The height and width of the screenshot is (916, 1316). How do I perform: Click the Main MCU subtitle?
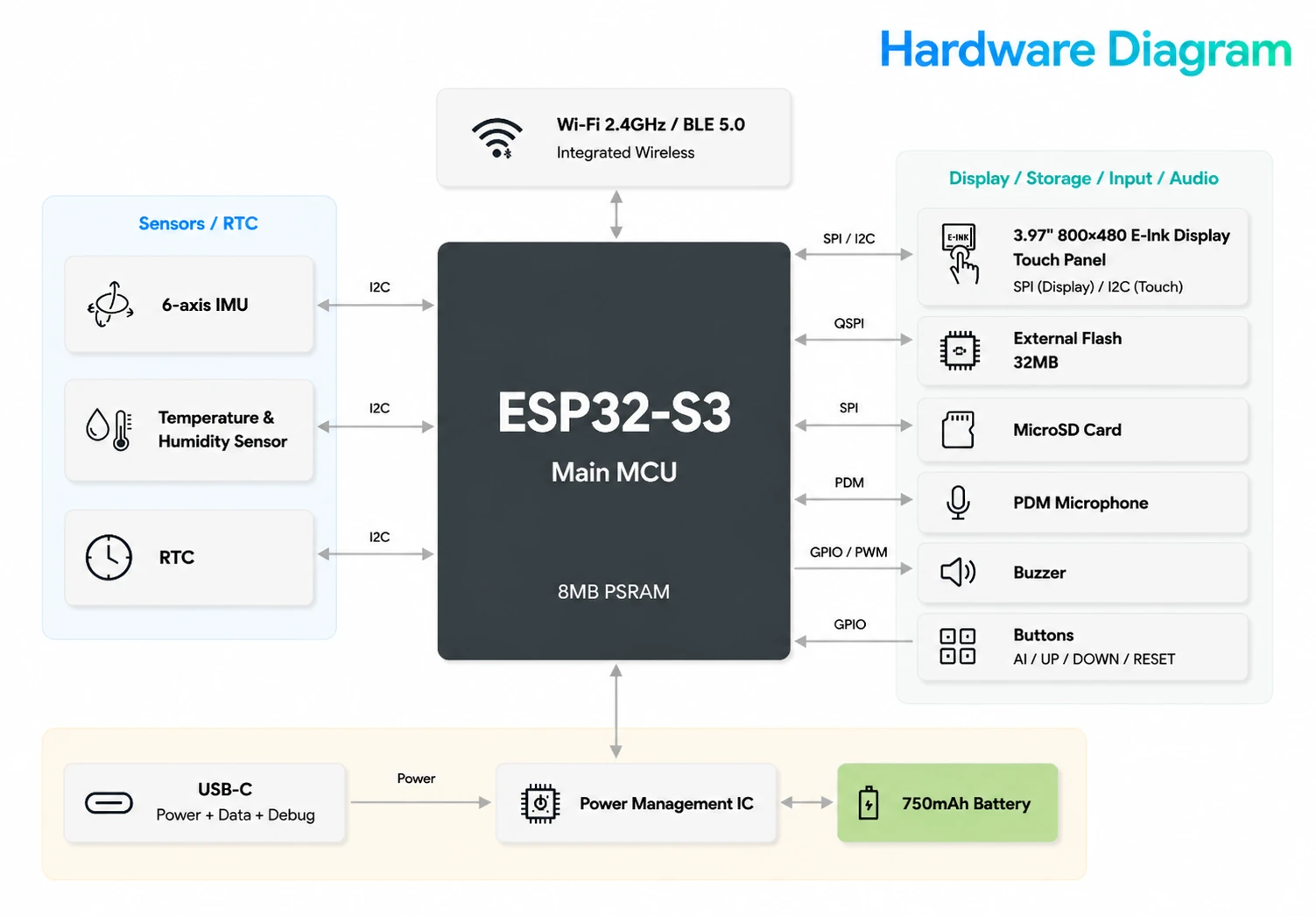click(x=614, y=472)
